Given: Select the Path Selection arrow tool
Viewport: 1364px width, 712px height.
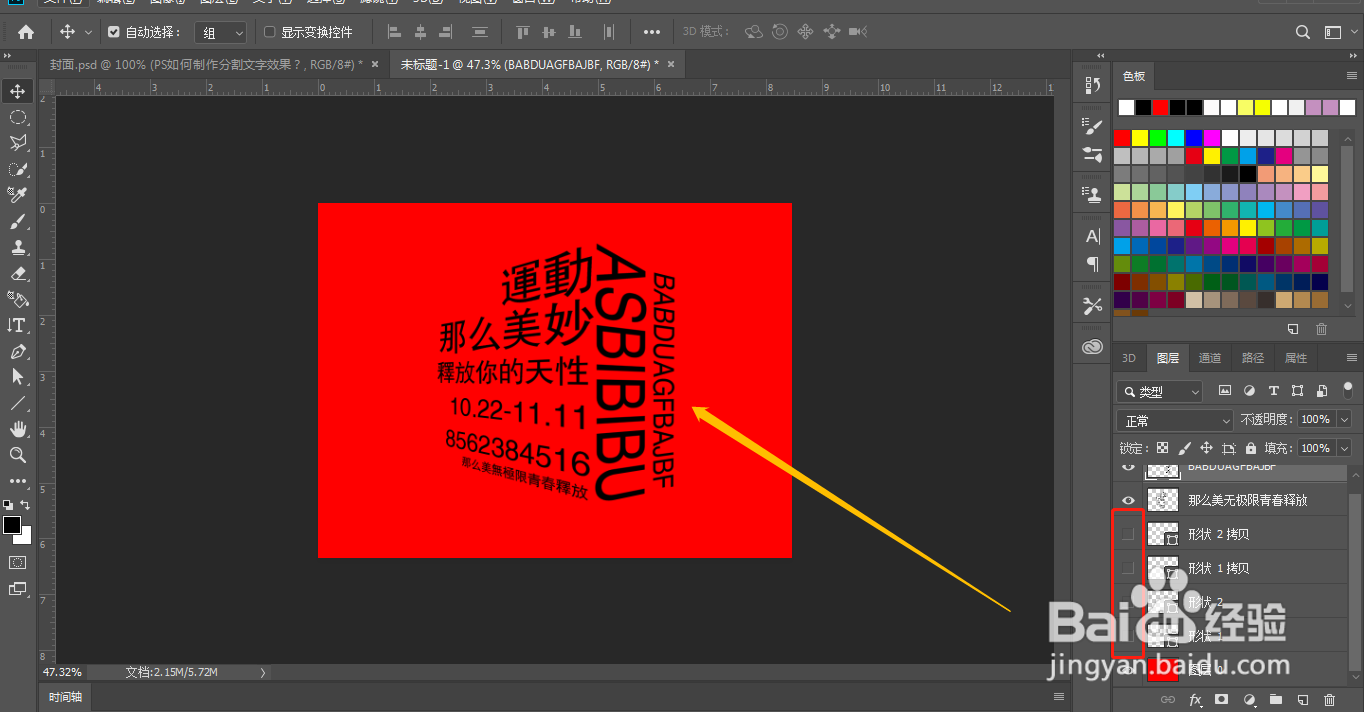Looking at the screenshot, I should click(x=17, y=377).
